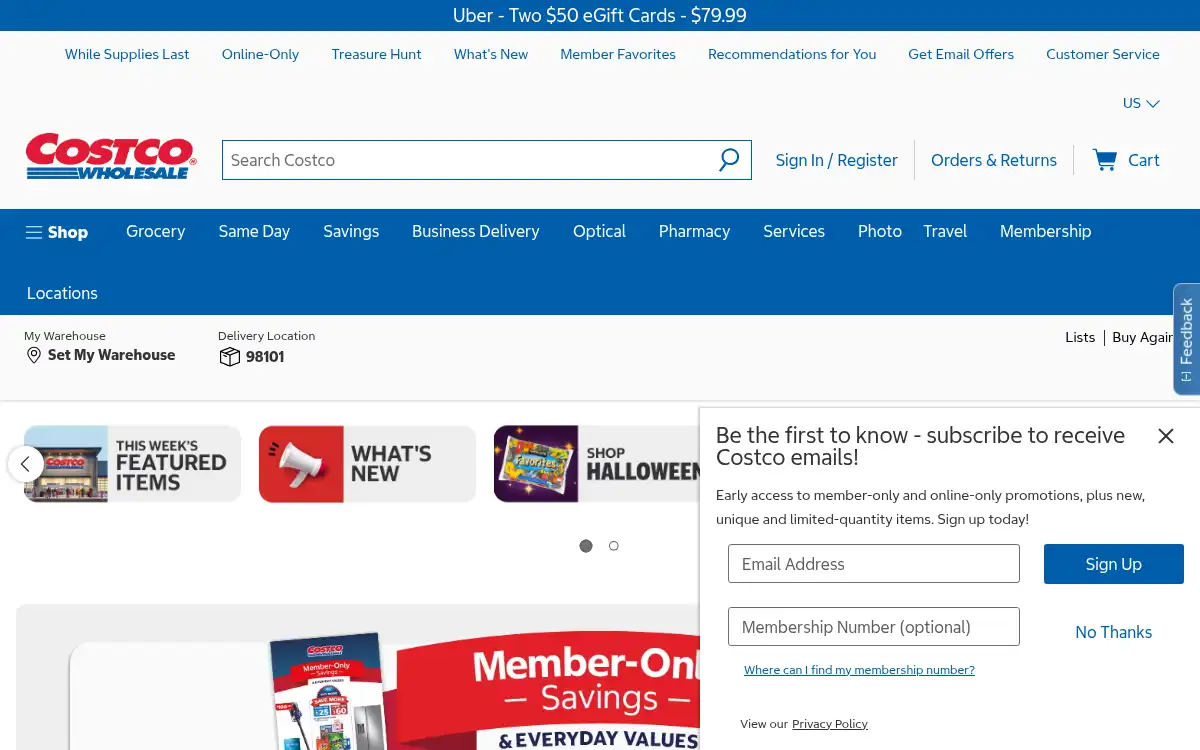The height and width of the screenshot is (750, 1200).
Task: Click the Treasure Hunt link
Action: click(x=377, y=54)
